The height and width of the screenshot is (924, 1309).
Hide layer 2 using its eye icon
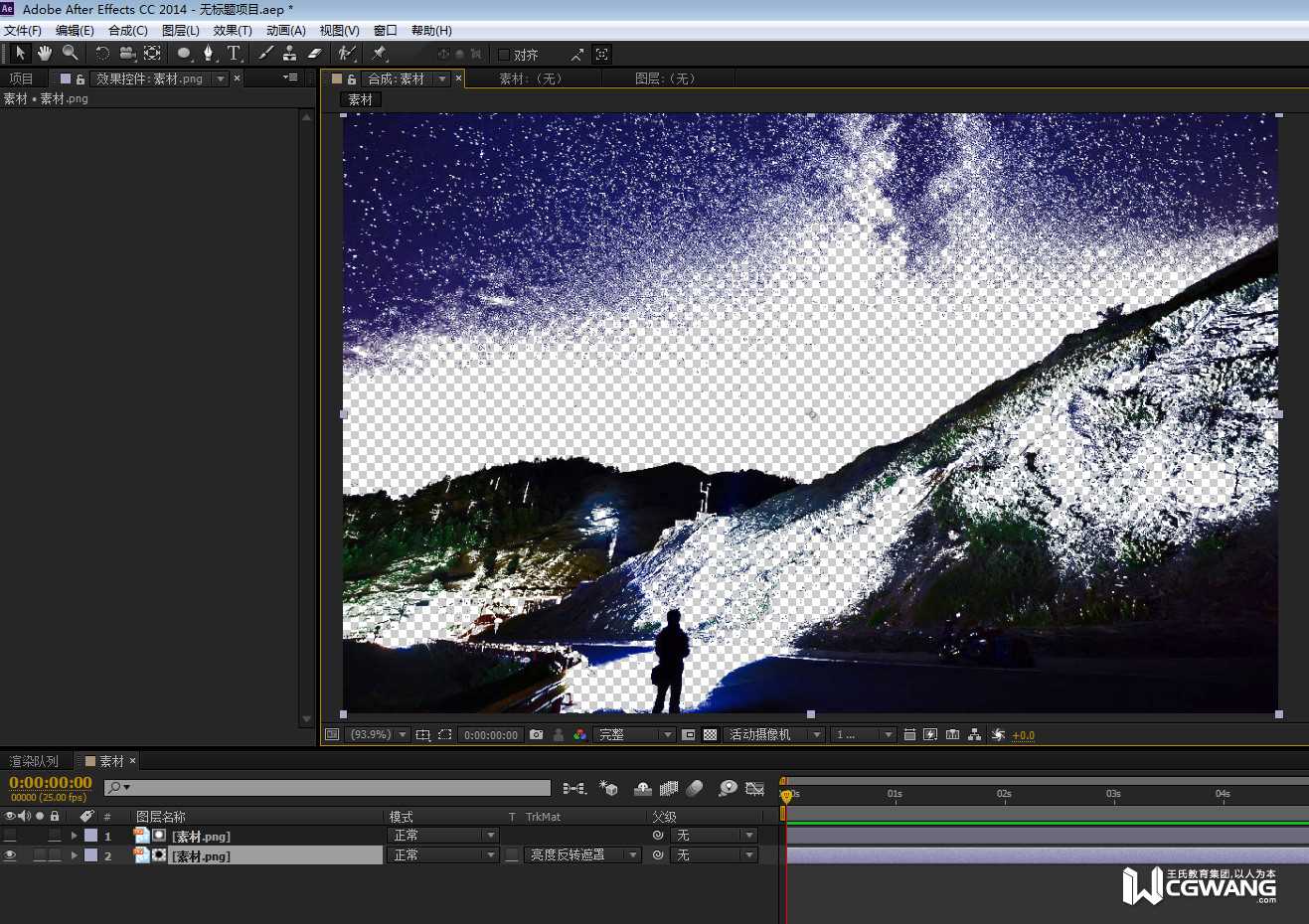pyautogui.click(x=10, y=855)
